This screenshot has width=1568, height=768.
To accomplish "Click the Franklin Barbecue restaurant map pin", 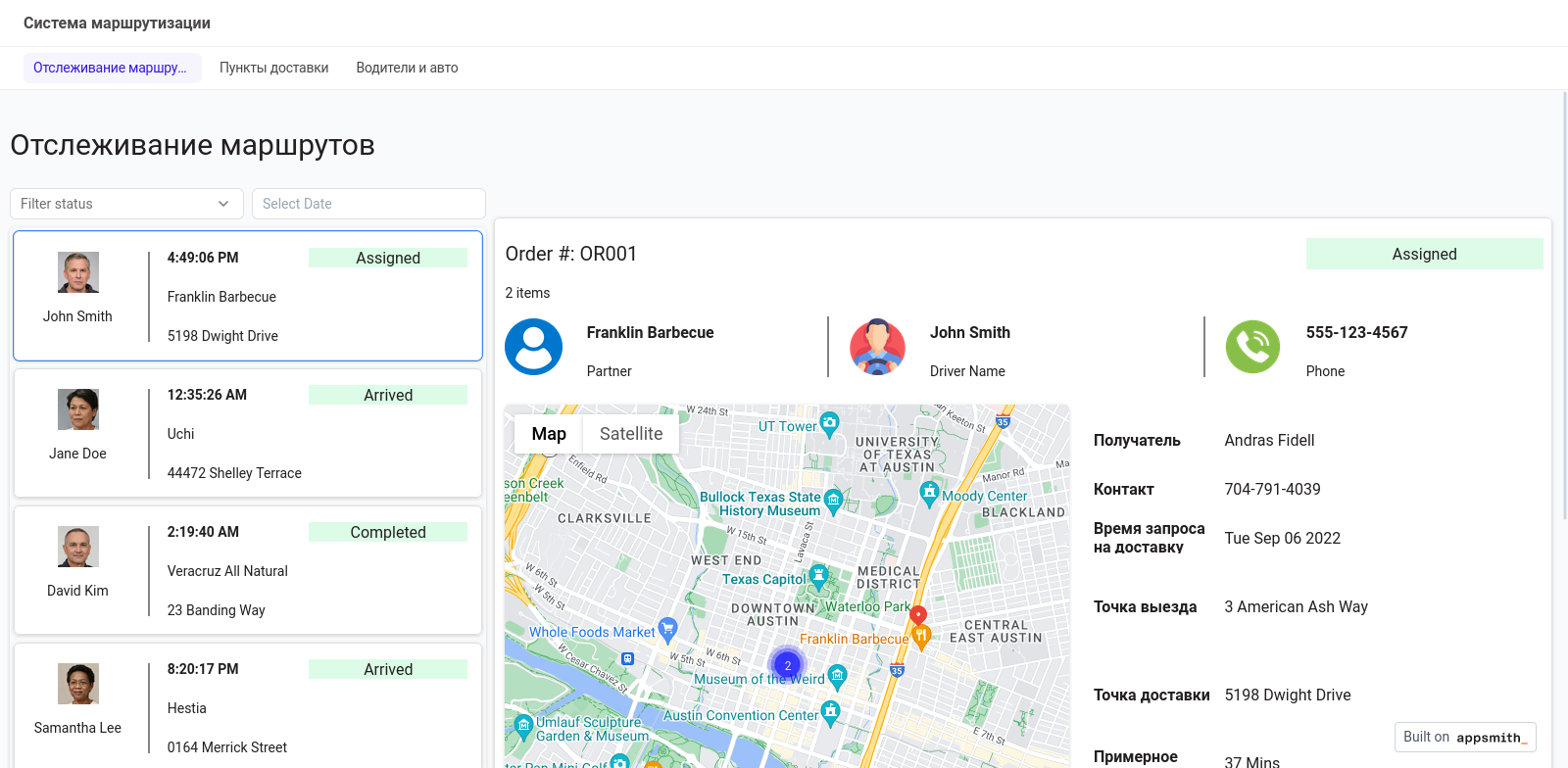I will pos(921,637).
